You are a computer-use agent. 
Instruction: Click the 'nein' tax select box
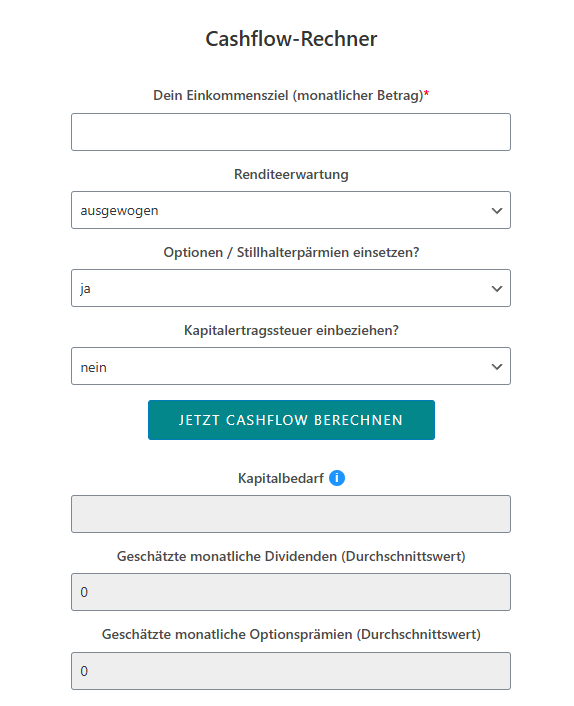coord(291,366)
